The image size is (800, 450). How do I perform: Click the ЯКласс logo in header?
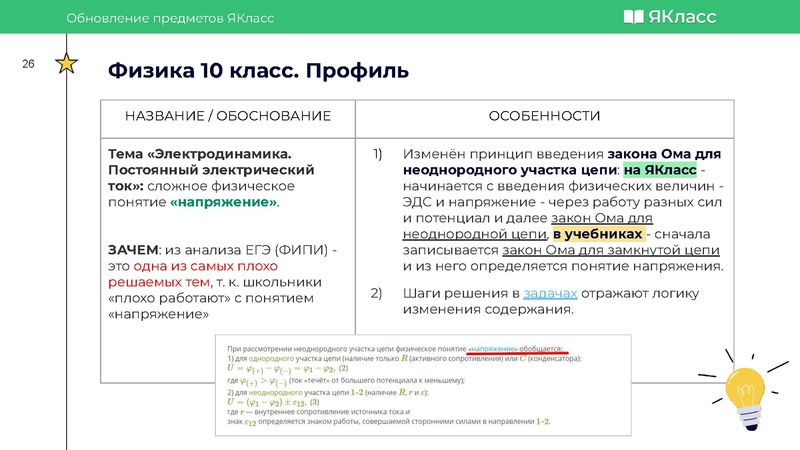670,17
